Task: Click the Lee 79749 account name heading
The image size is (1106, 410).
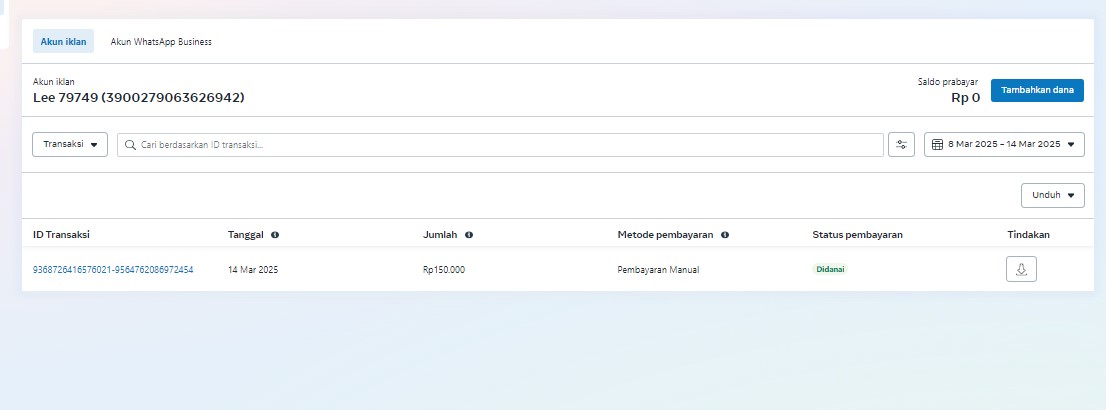Action: tap(138, 98)
